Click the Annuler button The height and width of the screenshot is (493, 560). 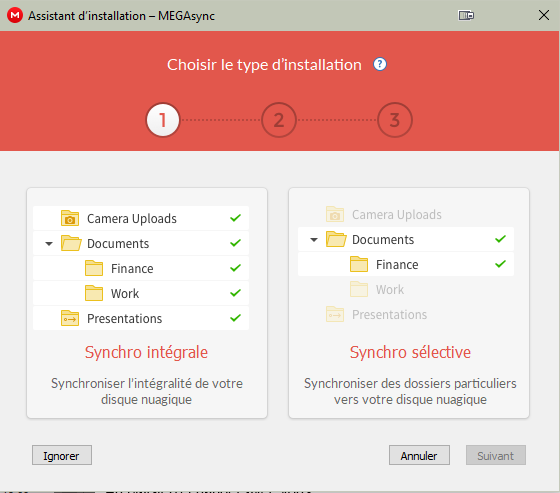tap(419, 455)
